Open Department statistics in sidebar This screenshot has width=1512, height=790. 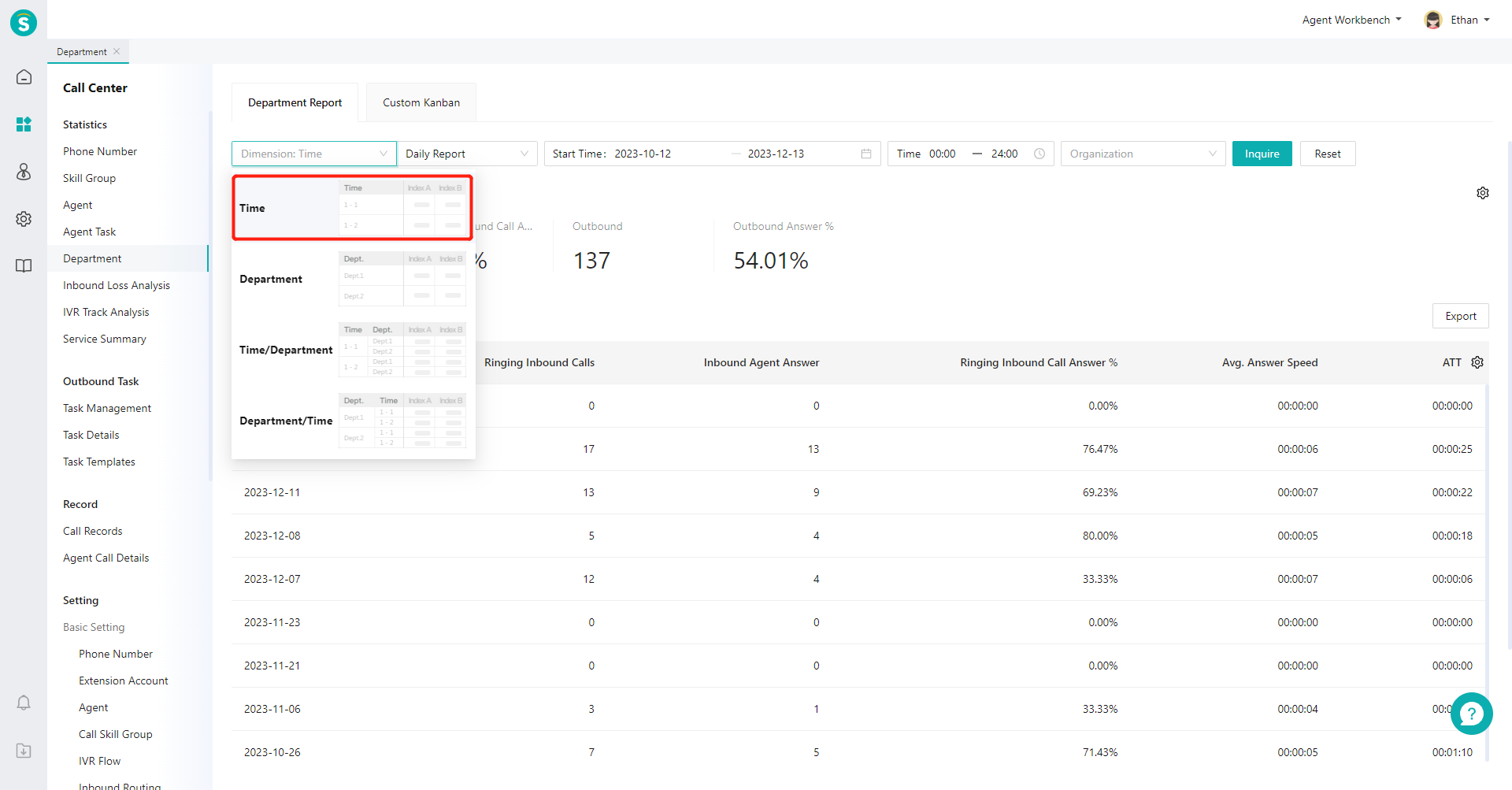[92, 258]
